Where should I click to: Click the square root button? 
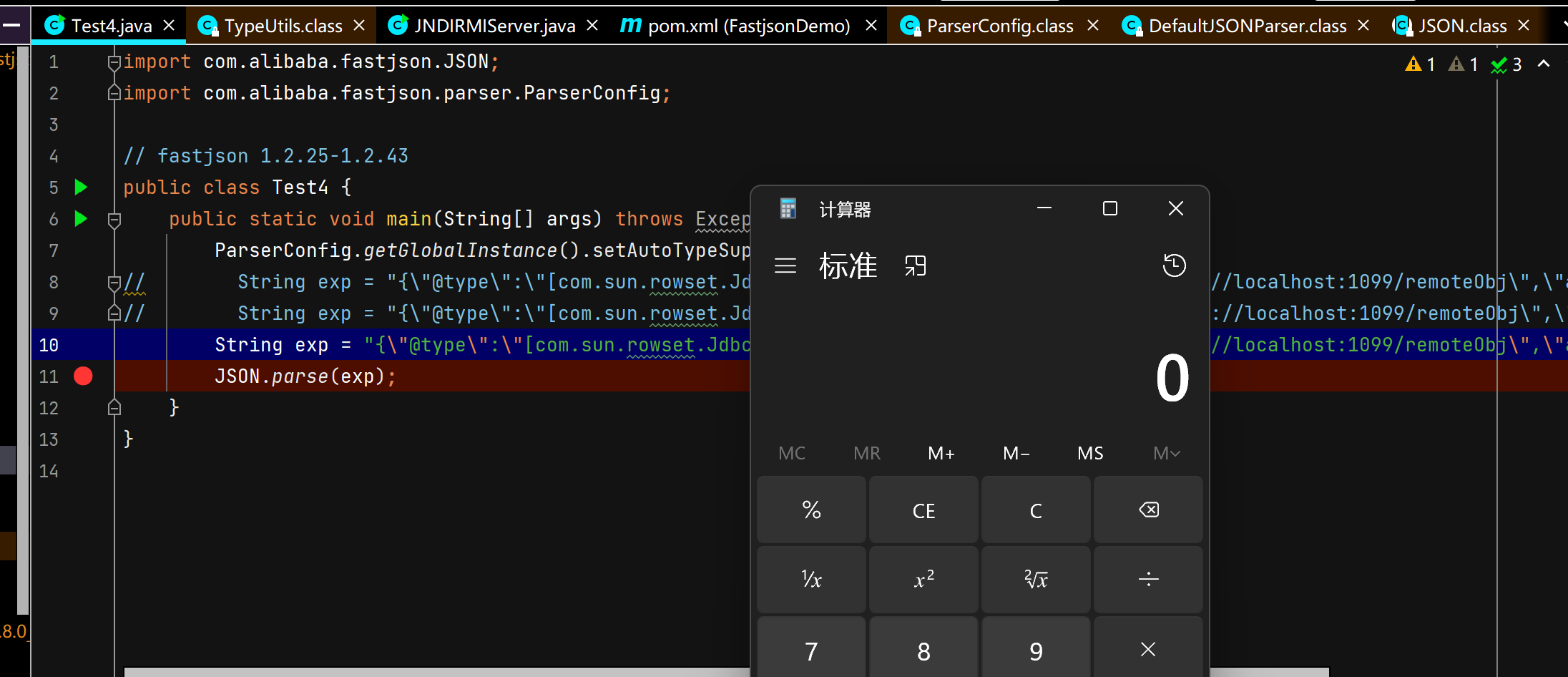coord(1036,580)
